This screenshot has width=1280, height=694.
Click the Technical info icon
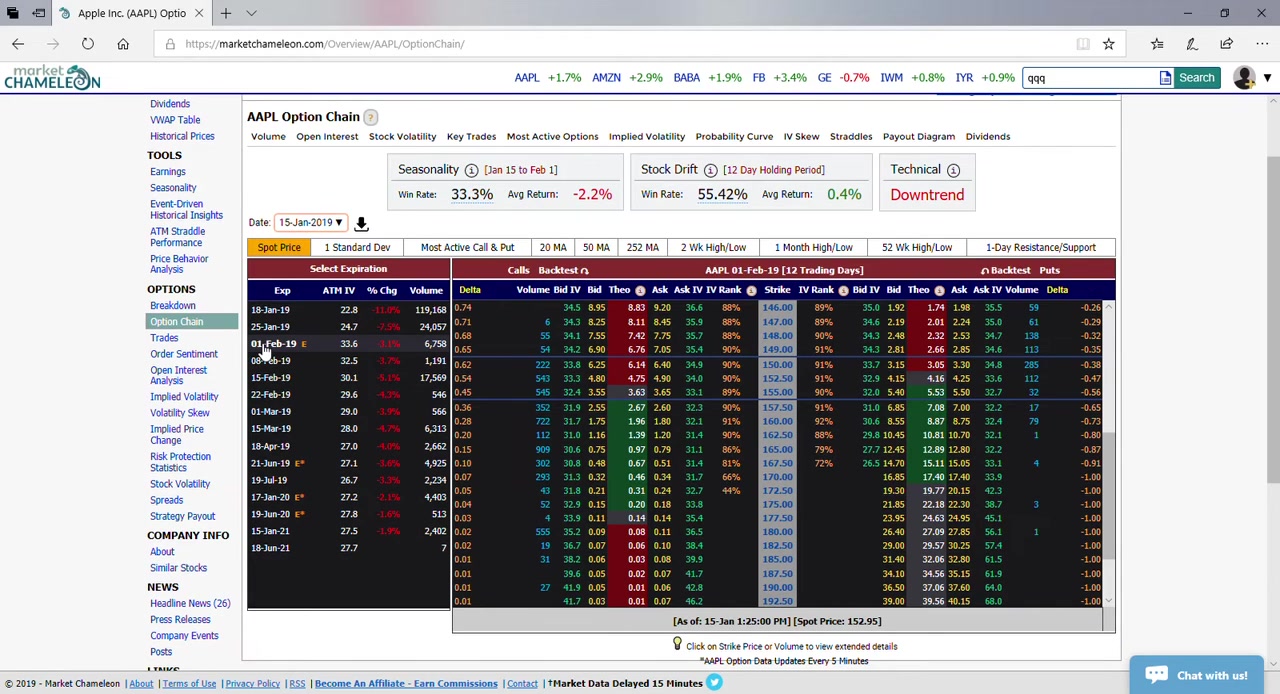[953, 170]
